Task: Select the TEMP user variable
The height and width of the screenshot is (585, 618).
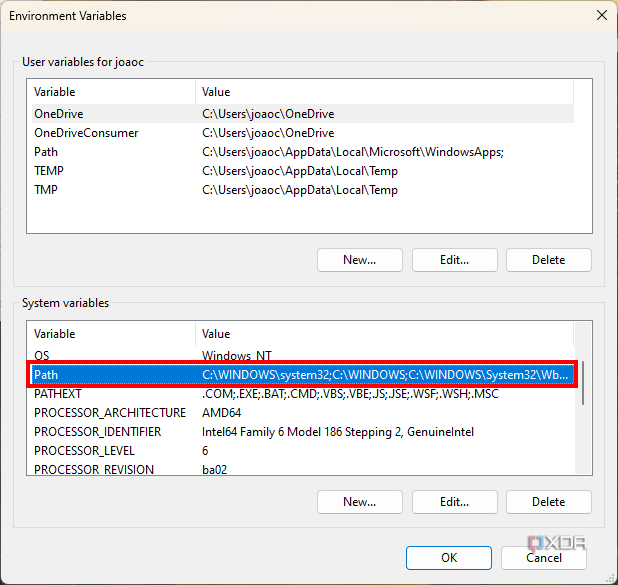Action: (49, 171)
